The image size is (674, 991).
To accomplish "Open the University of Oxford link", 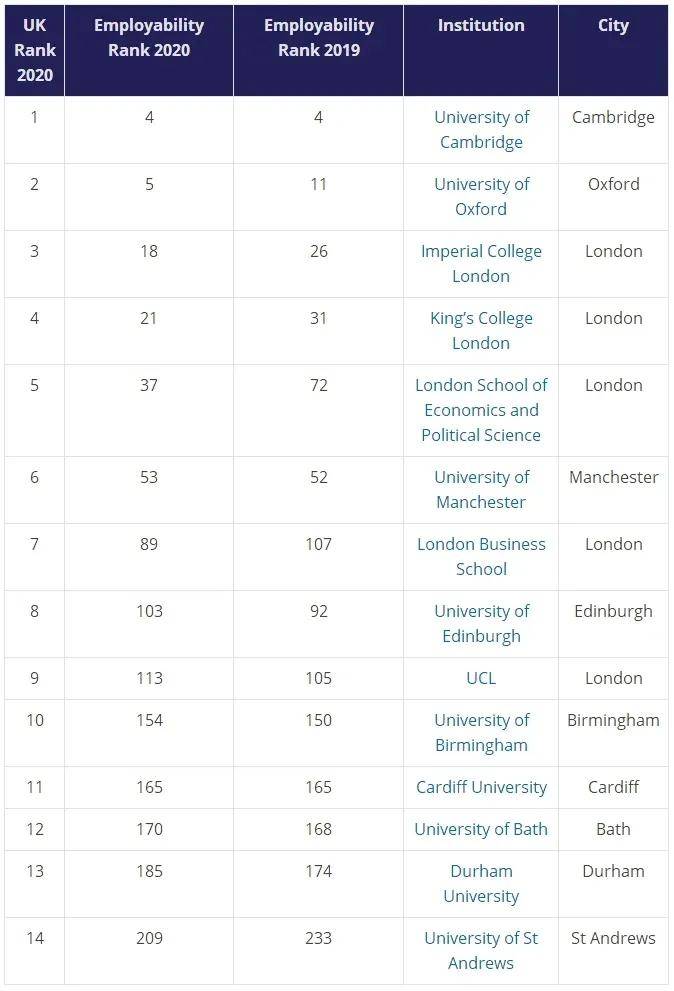I will tap(481, 196).
